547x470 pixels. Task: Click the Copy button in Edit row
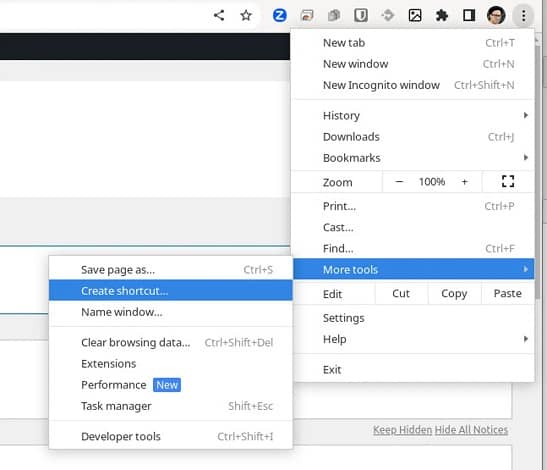[454, 293]
